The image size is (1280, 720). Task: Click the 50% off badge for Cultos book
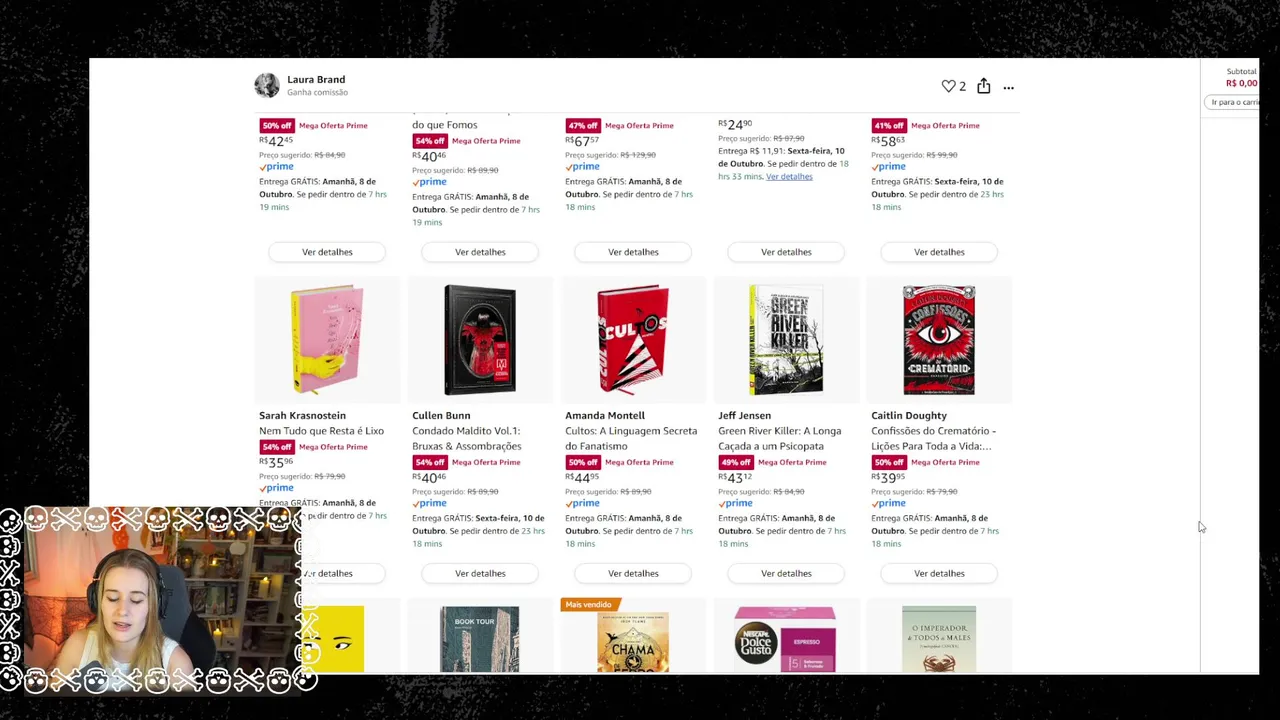click(582, 462)
